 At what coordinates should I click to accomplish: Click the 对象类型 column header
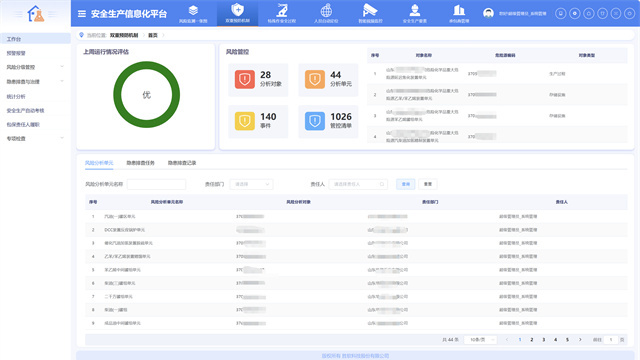tap(587, 55)
